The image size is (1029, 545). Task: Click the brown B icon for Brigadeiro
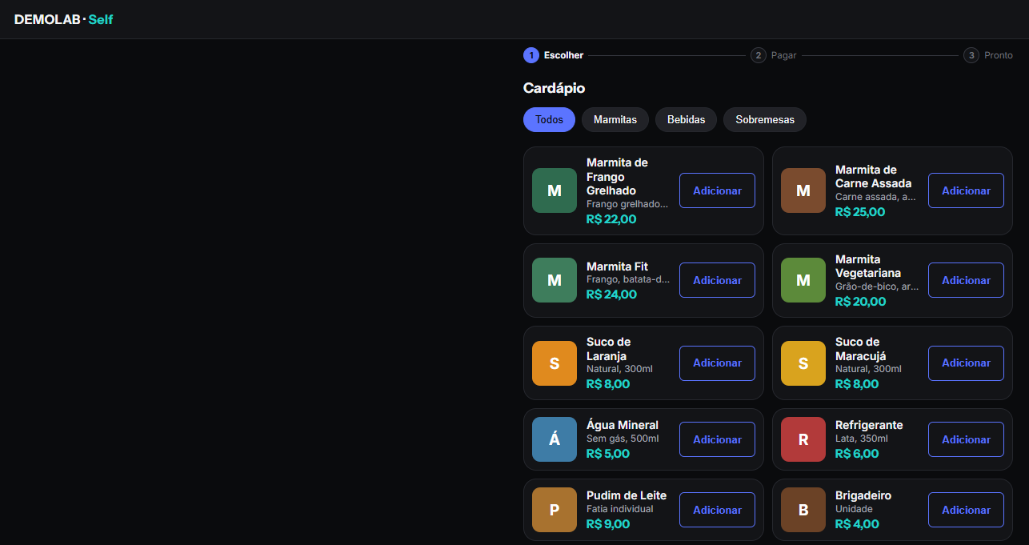(803, 510)
